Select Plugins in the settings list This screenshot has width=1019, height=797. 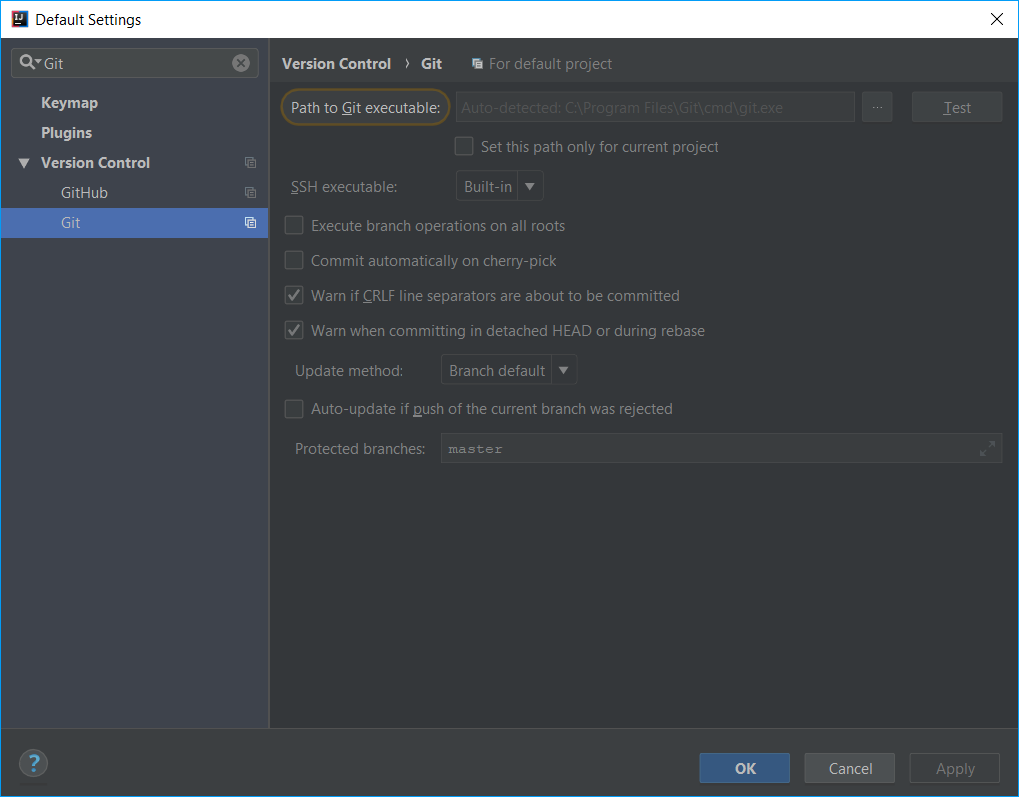[x=66, y=133]
